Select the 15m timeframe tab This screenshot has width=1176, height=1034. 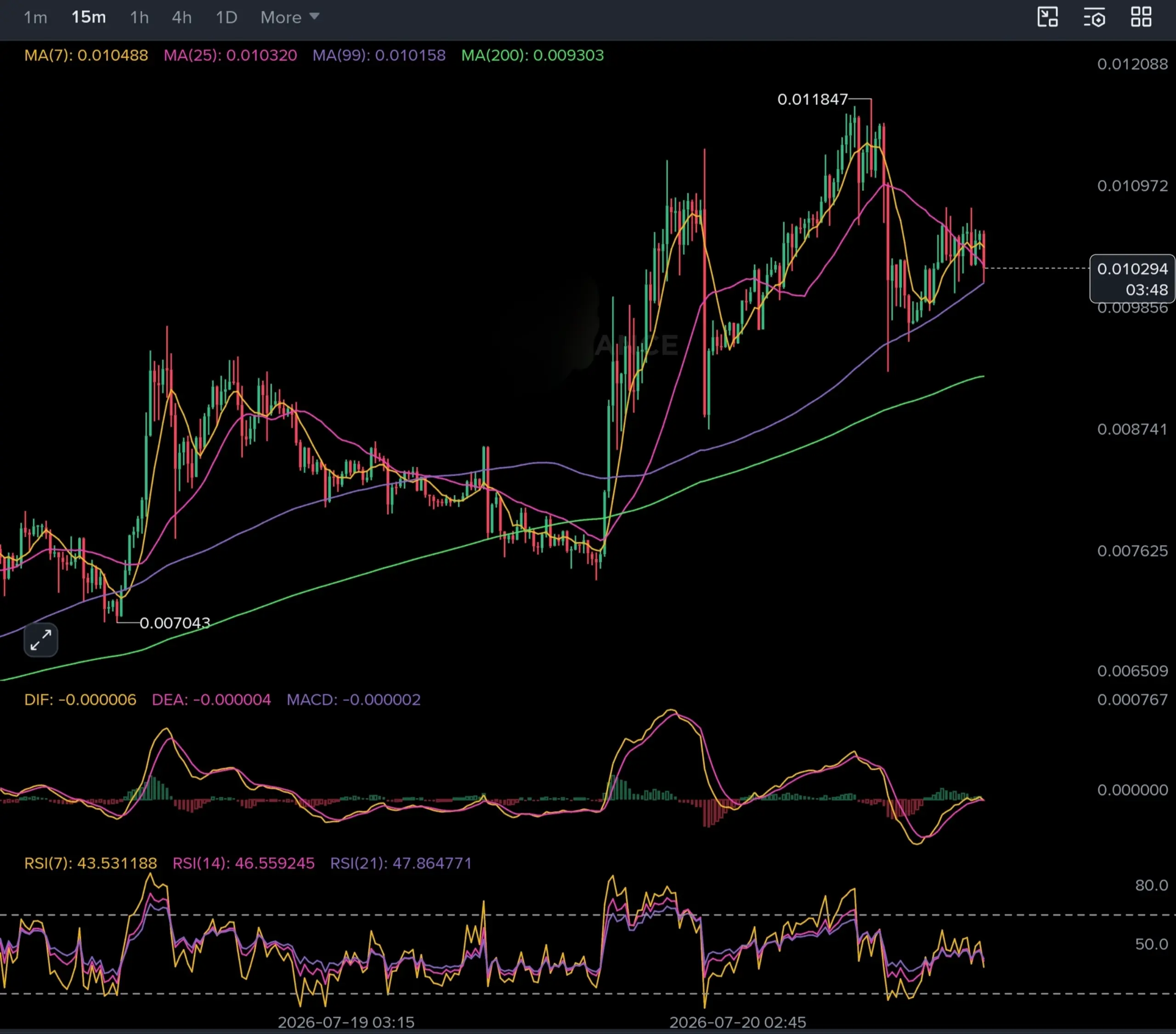pyautogui.click(x=89, y=17)
